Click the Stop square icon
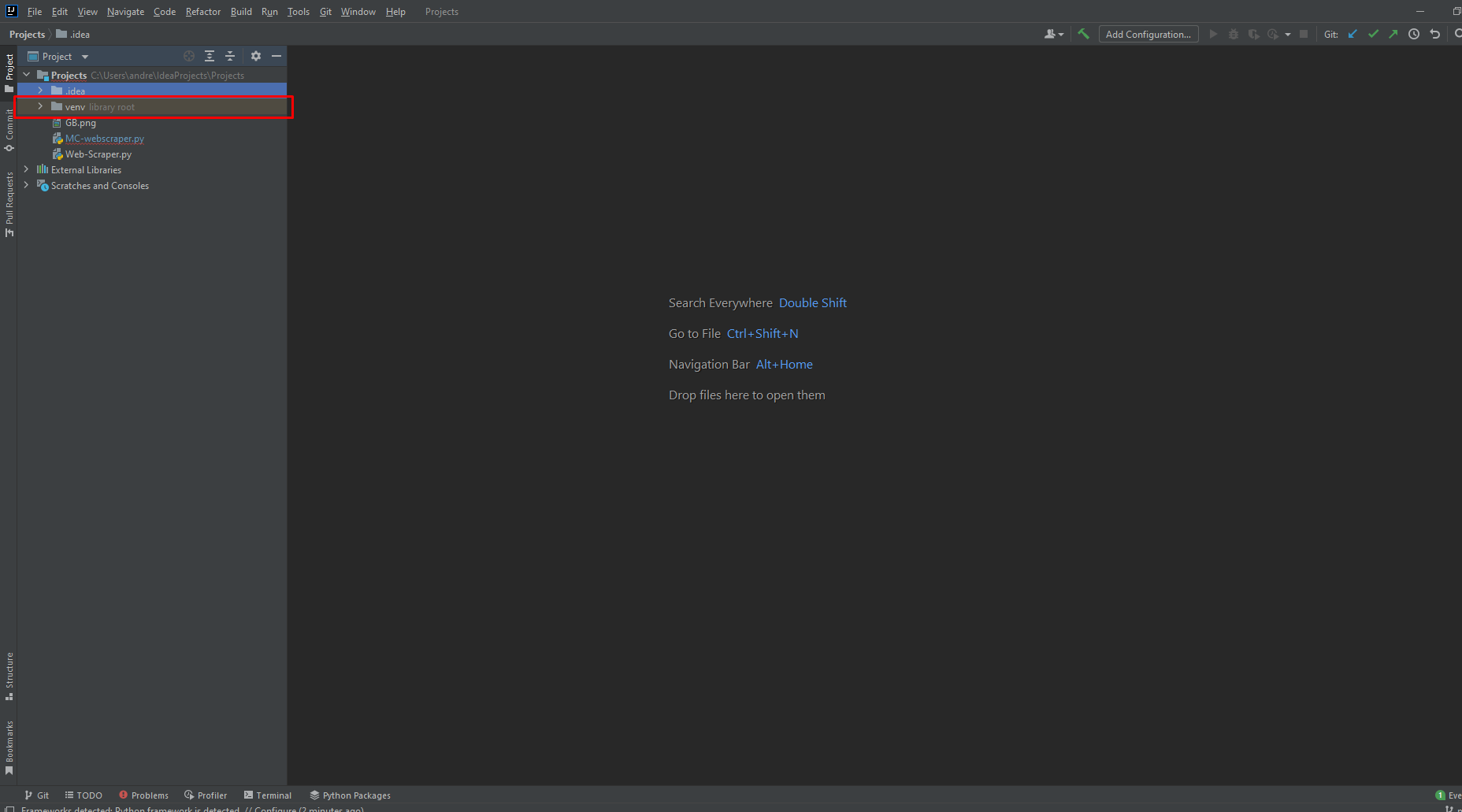The width and height of the screenshot is (1462, 812). (1304, 34)
